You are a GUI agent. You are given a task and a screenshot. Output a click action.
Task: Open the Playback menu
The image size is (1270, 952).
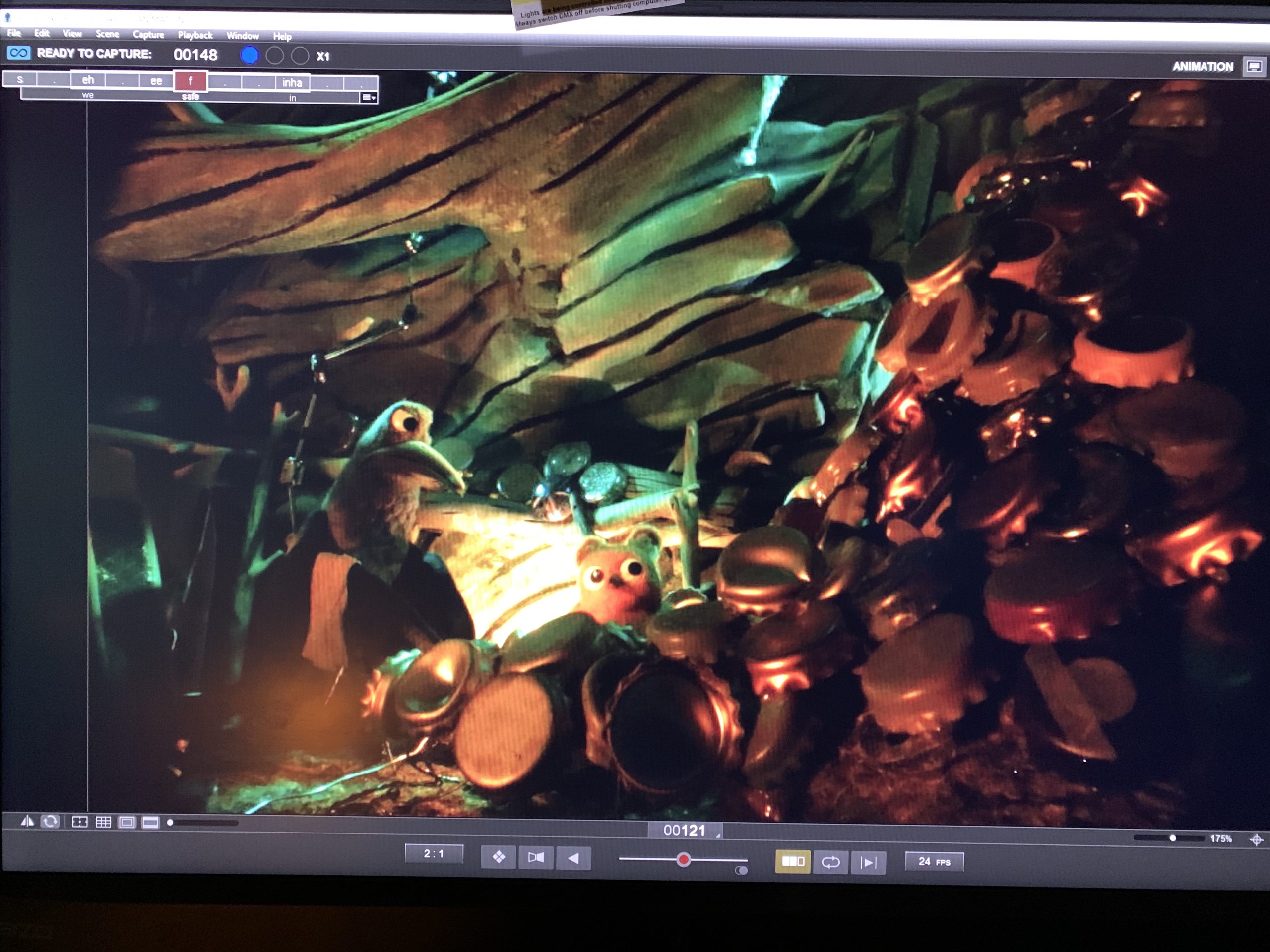click(x=195, y=36)
